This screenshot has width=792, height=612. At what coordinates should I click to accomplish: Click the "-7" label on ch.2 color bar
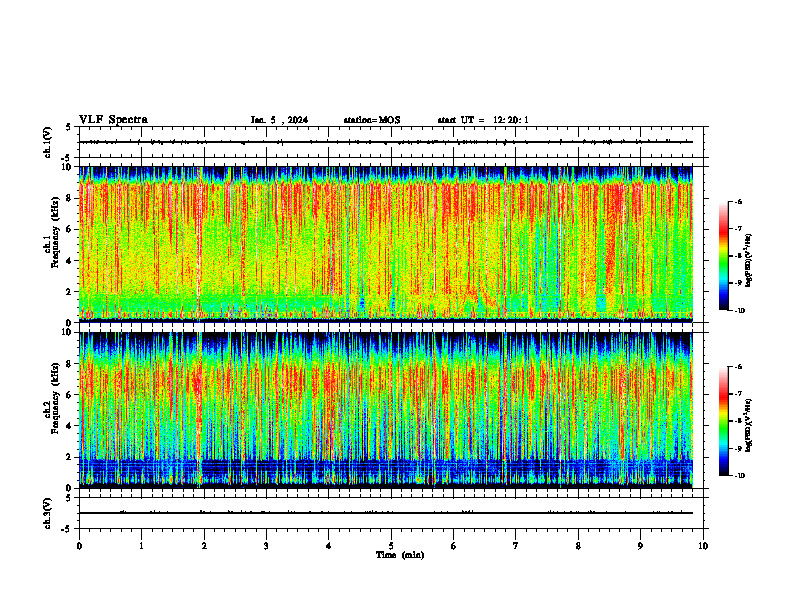[x=739, y=394]
